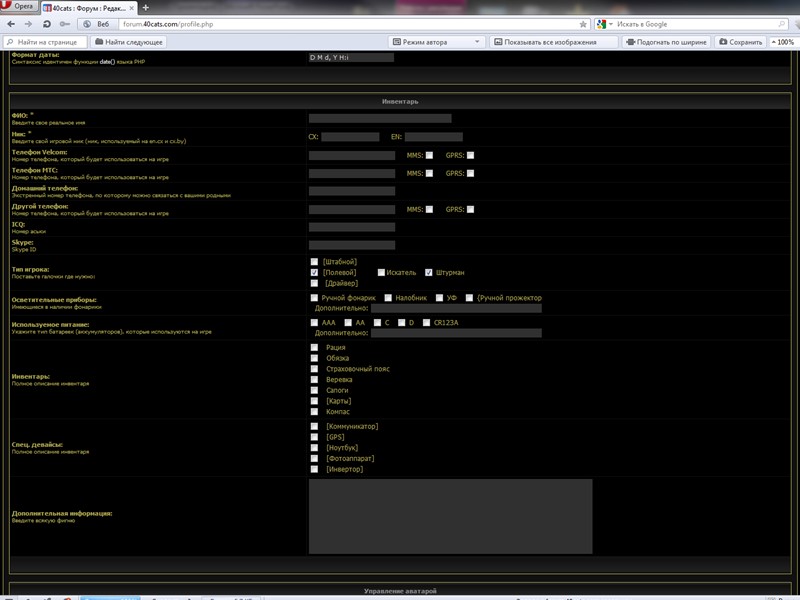Enable GPRS checkbox for Телефон Velcom
The width and height of the screenshot is (800, 600).
pyautogui.click(x=470, y=155)
